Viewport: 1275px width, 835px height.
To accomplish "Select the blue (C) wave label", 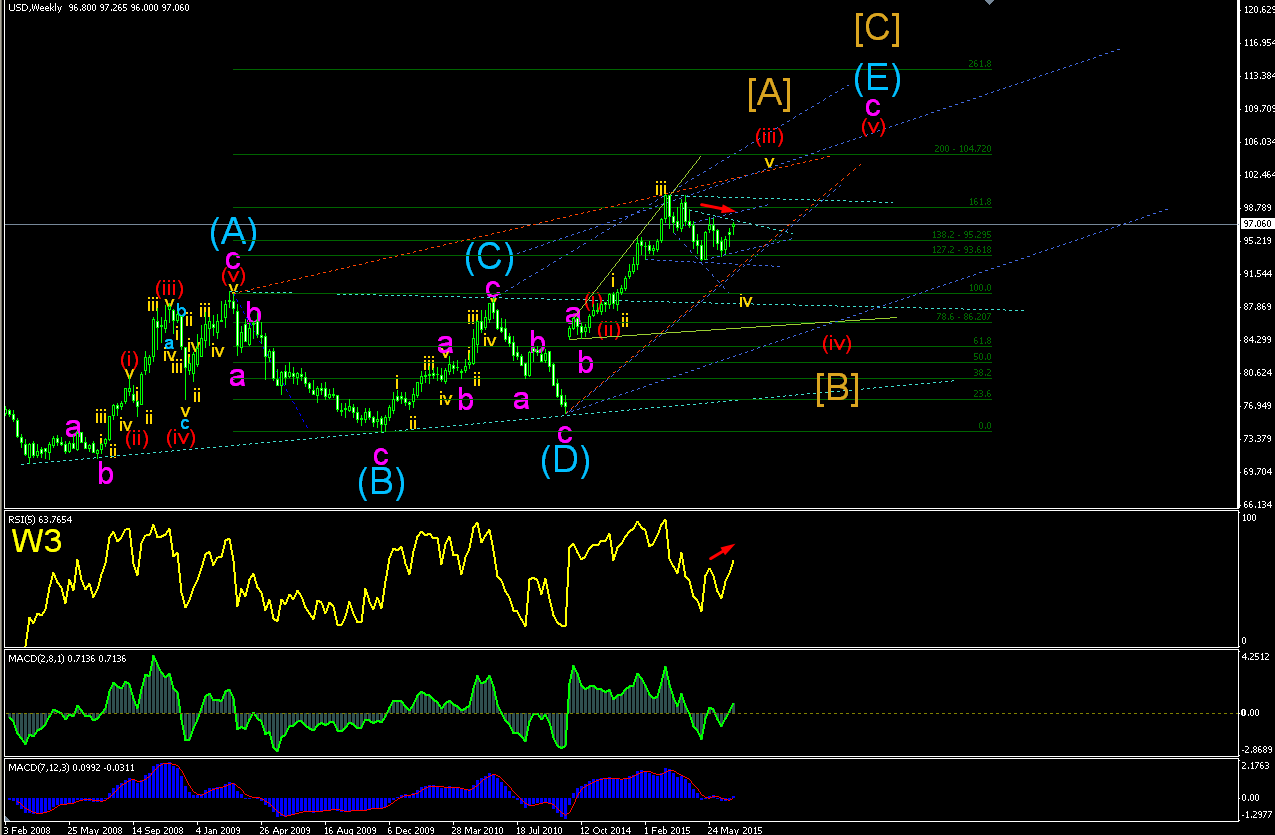I will click(x=490, y=258).
